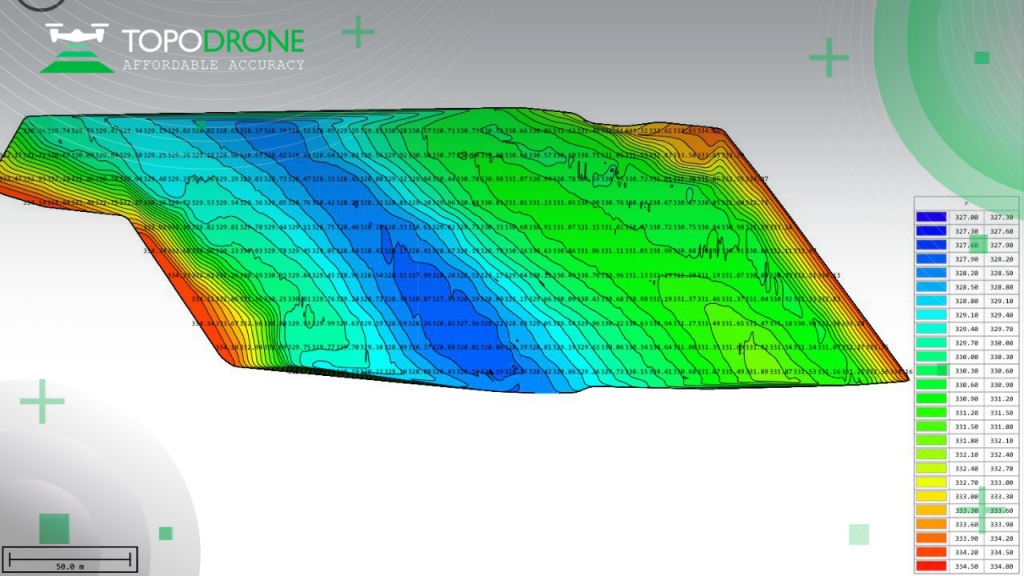This screenshot has height=576, width=1024.
Task: Click the 50.0 m scale bar
Action: (x=69, y=560)
